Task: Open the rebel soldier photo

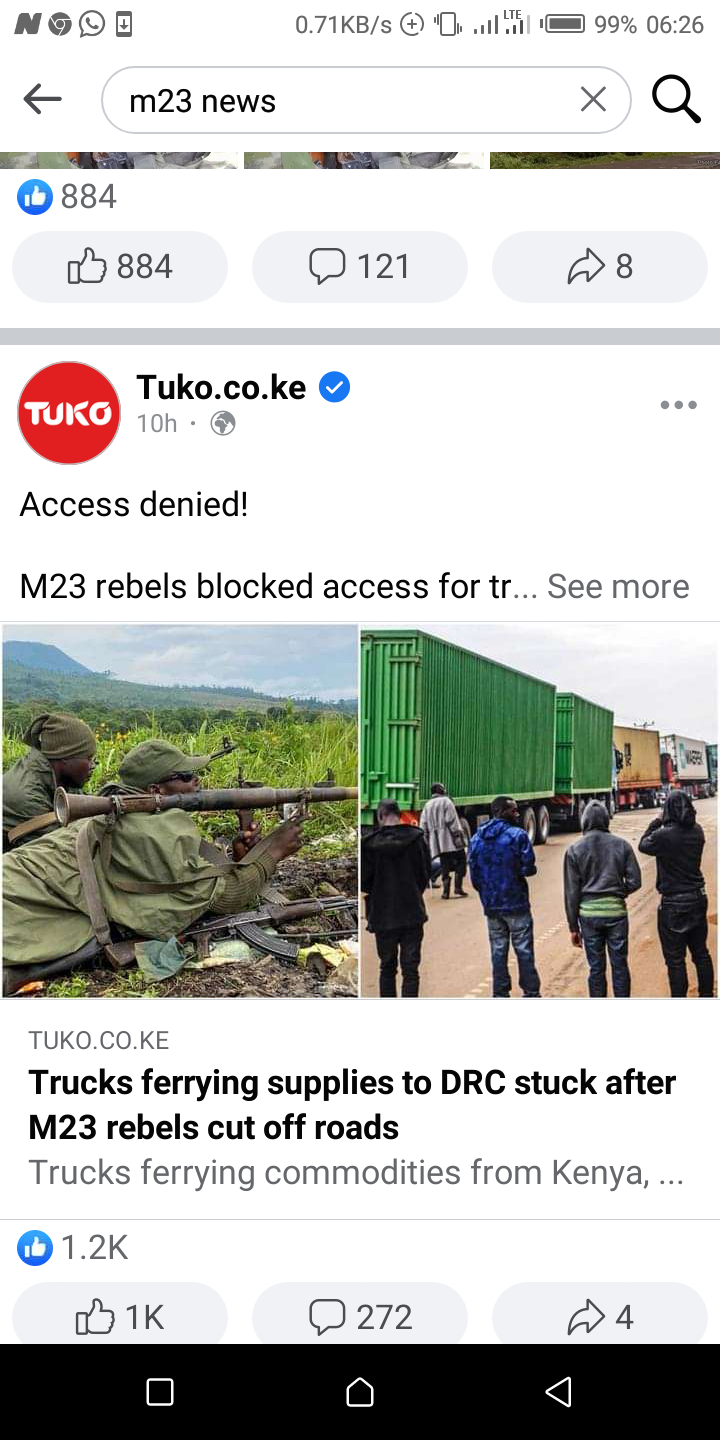Action: pos(180,811)
